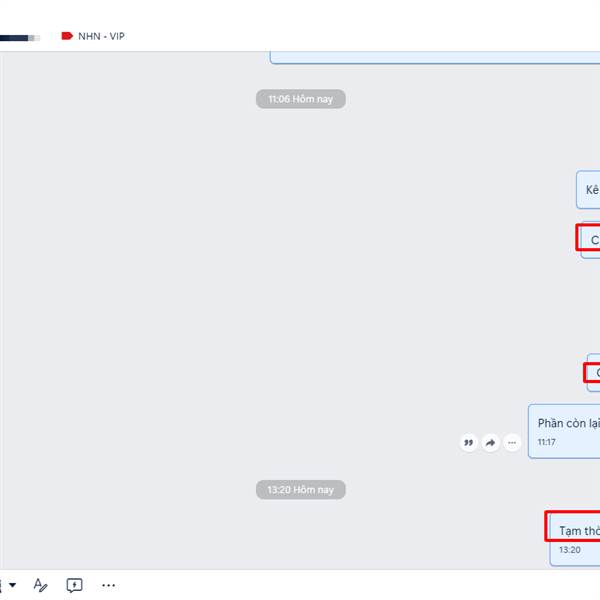Click the 11:17 timestamp in the message bubble
This screenshot has width=600, height=600.
546,442
